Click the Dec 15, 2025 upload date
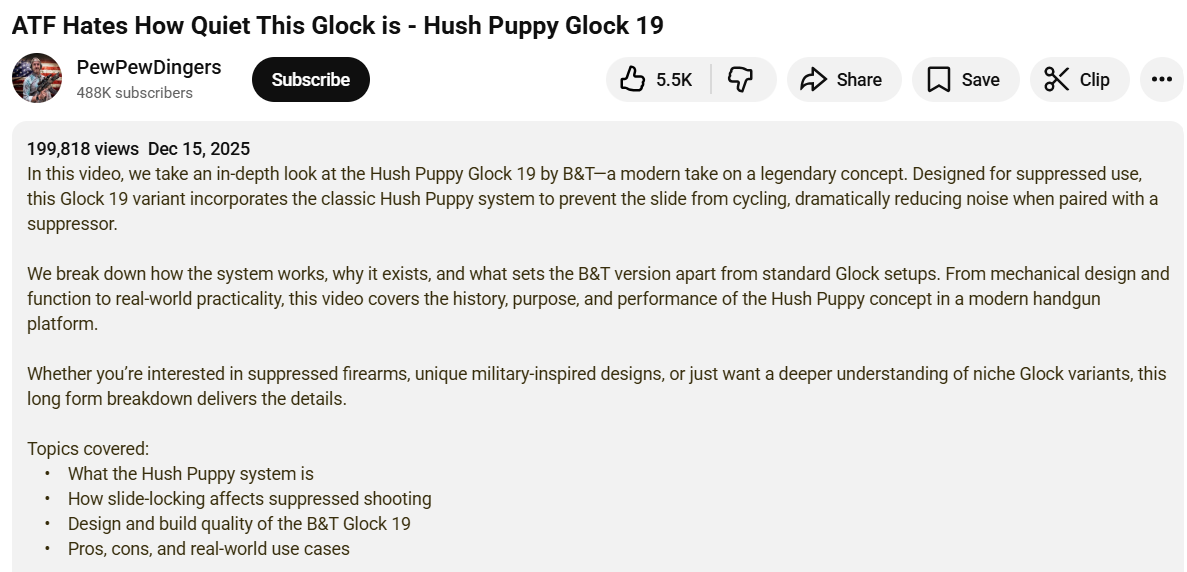Screen dimensions: 1187x572 (199, 149)
